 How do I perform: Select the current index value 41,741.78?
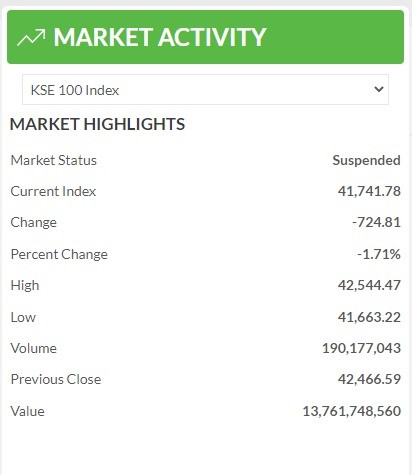click(369, 191)
